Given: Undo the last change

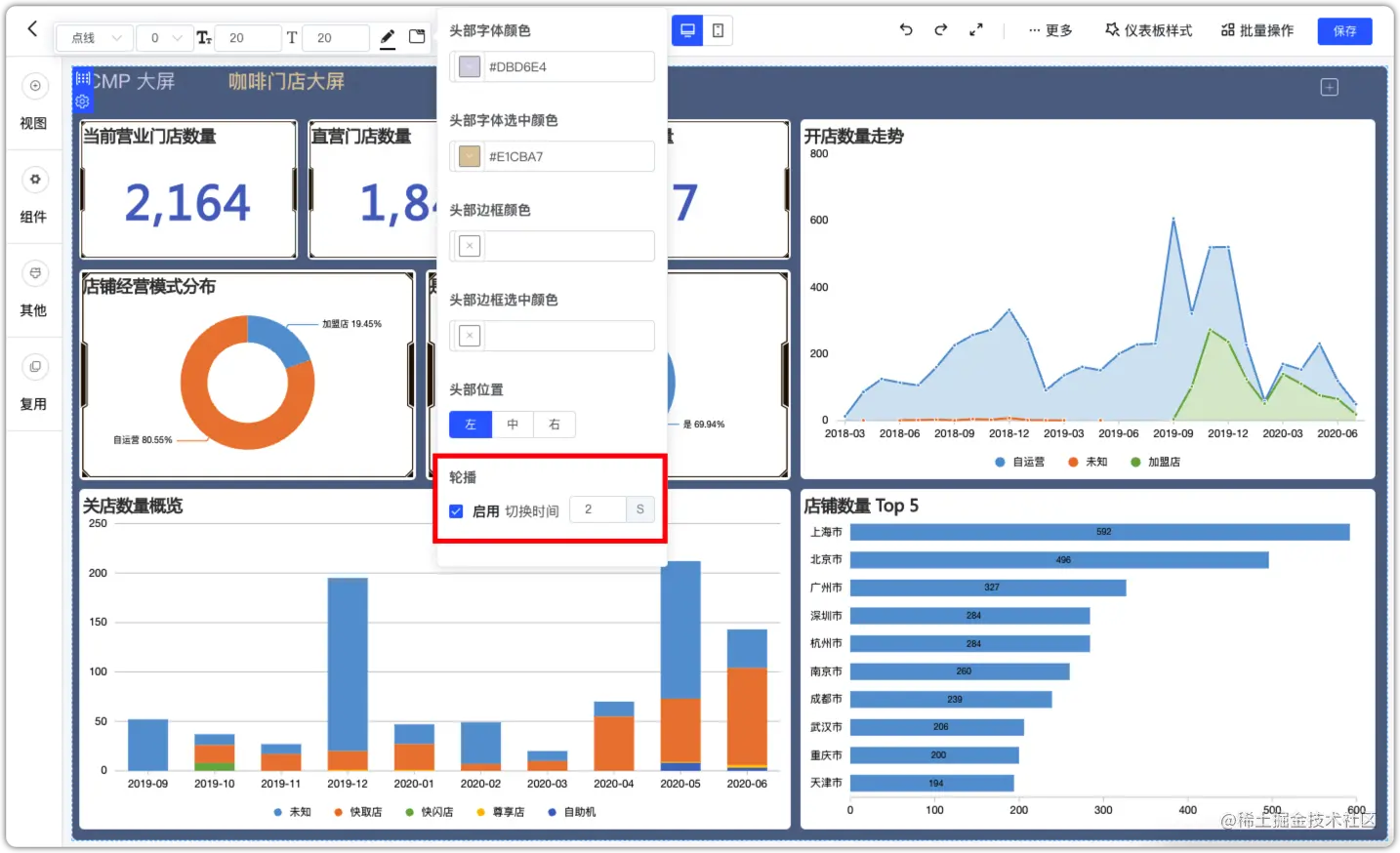Looking at the screenshot, I should coord(906,30).
